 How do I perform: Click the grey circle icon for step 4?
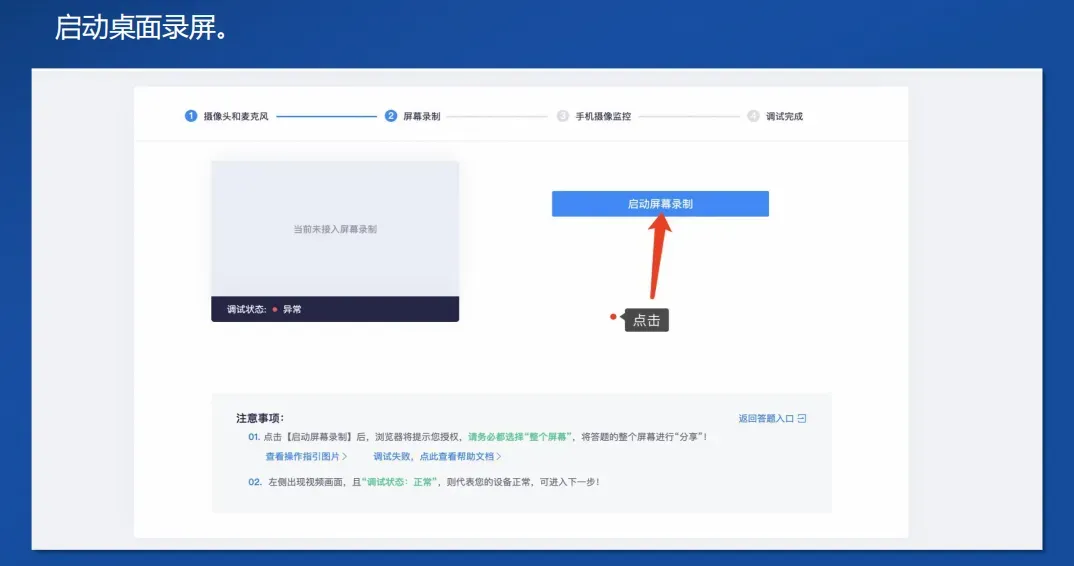click(x=753, y=116)
